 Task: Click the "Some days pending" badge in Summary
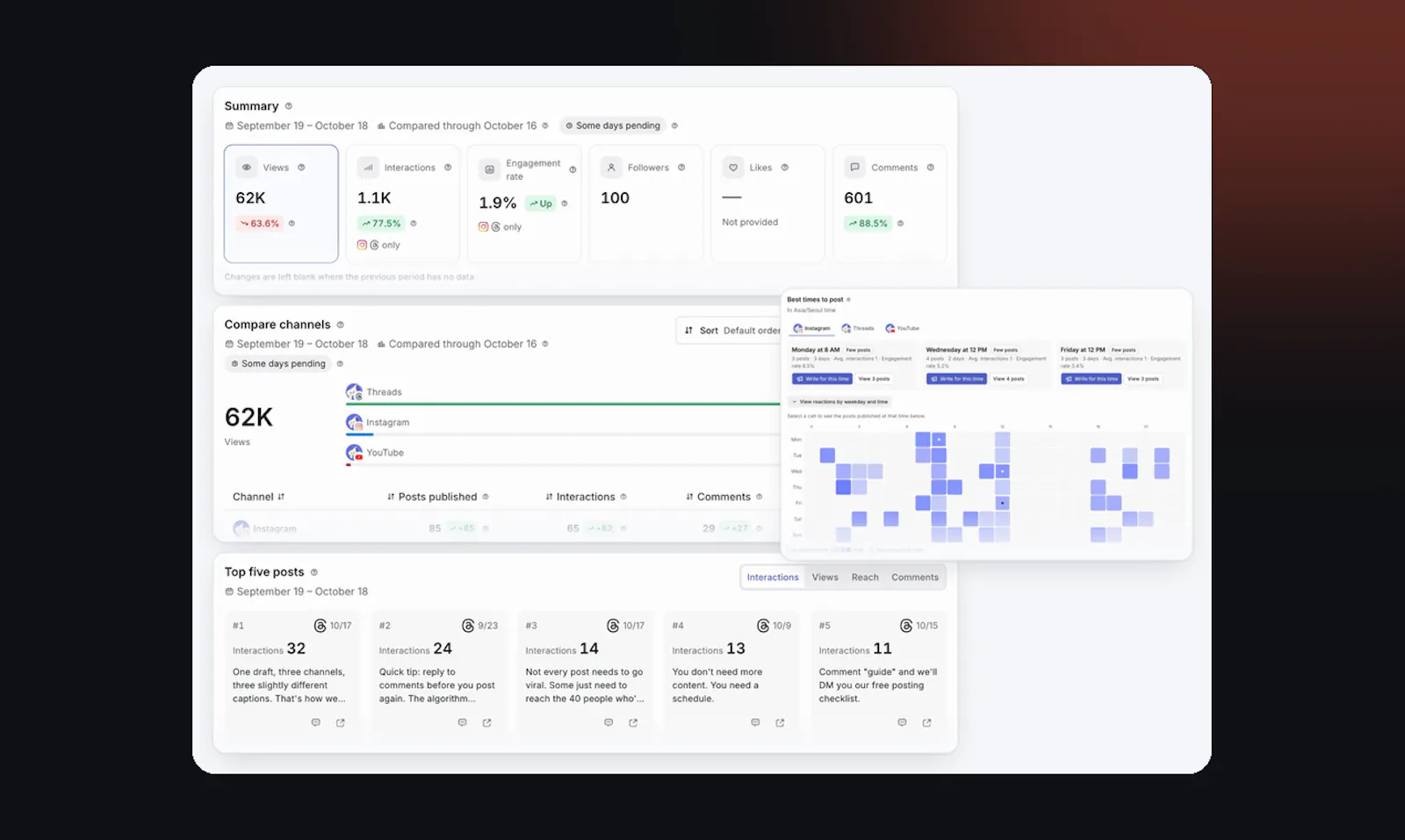tap(613, 126)
